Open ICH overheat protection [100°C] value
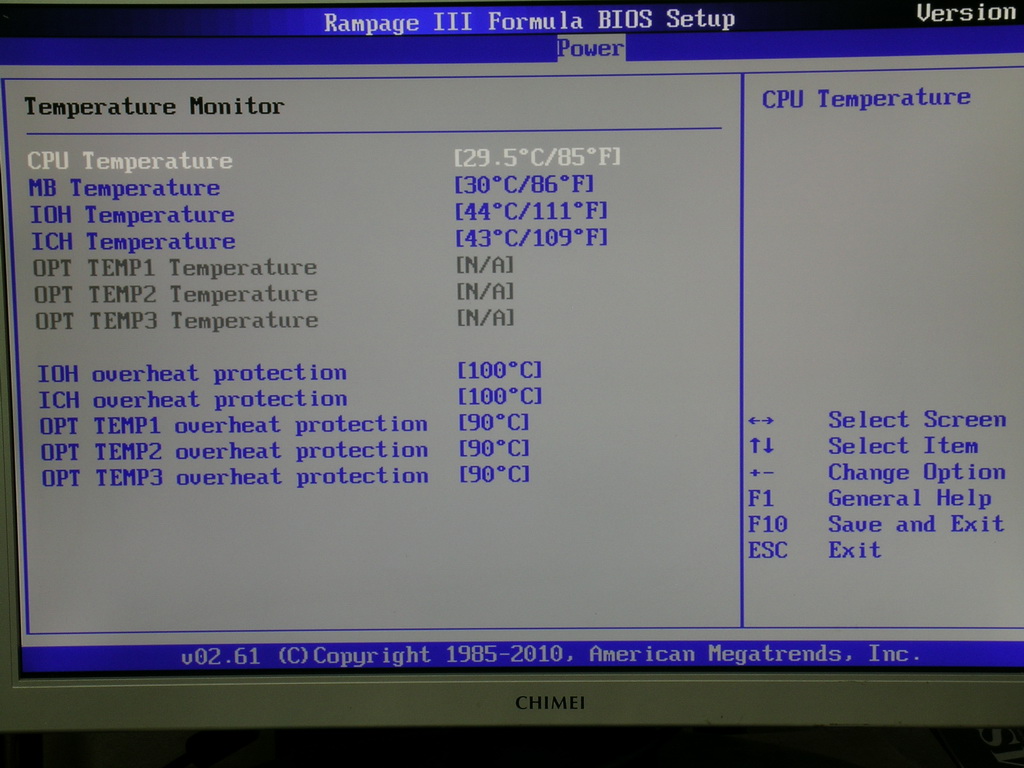Viewport: 1024px width, 768px height. pos(500,396)
